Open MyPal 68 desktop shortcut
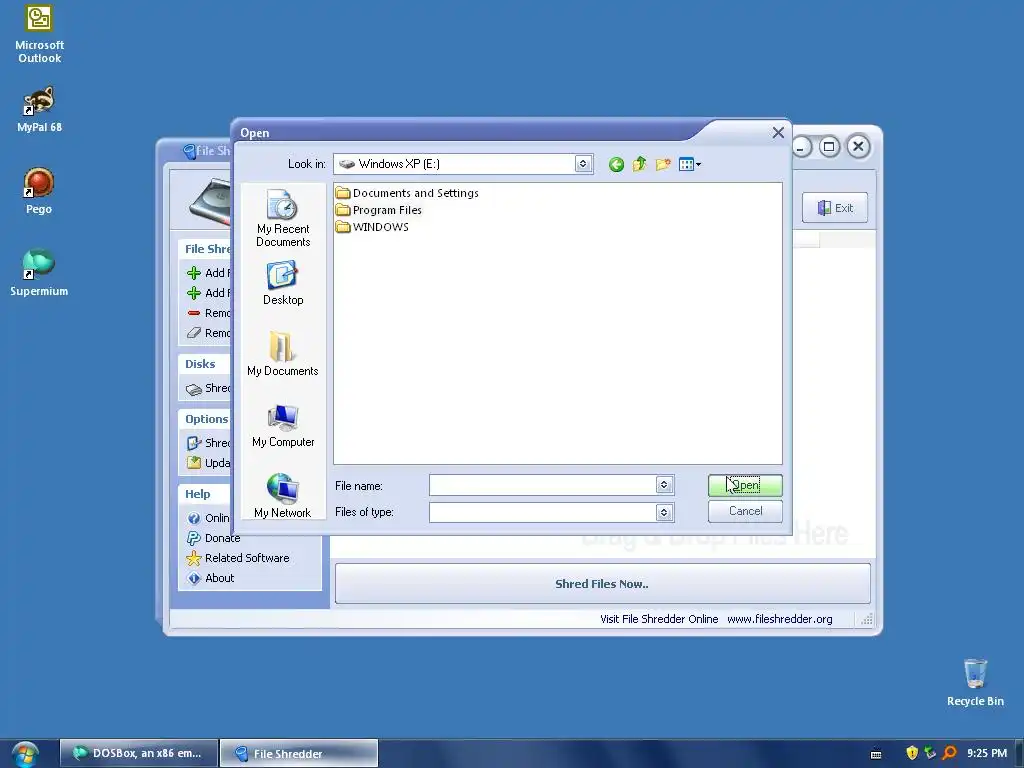The width and height of the screenshot is (1024, 768). point(39,110)
